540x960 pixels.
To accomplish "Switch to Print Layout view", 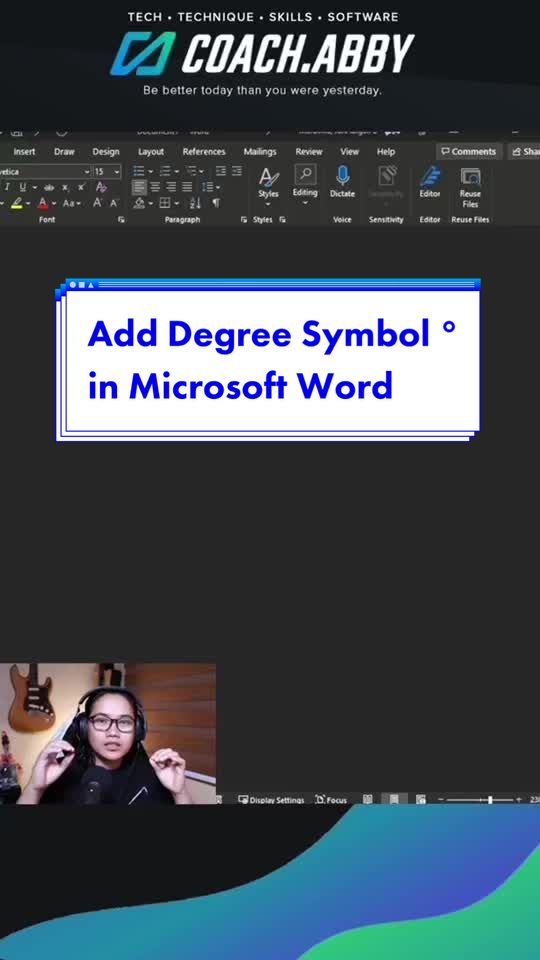I will (x=394, y=799).
